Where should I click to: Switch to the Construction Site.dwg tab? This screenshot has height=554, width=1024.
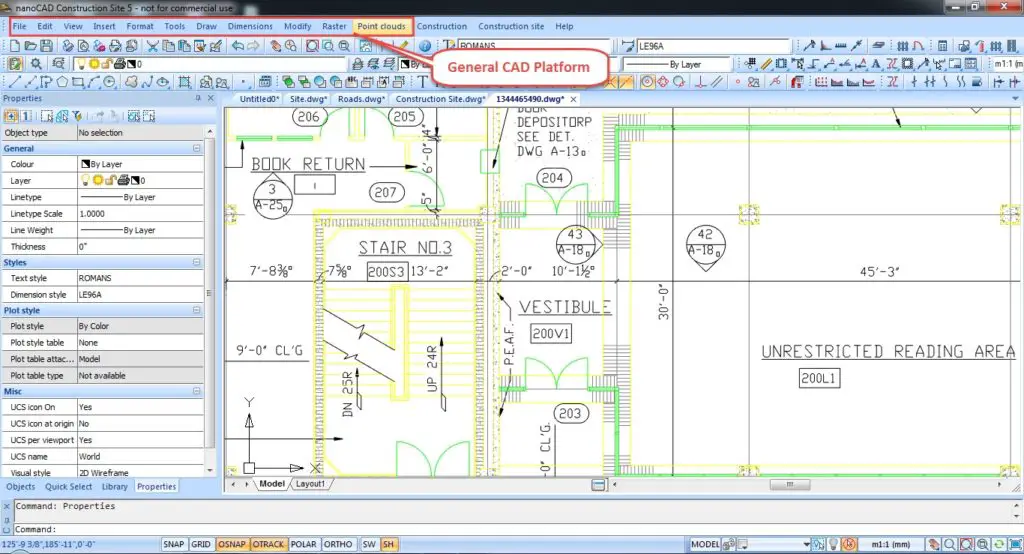pos(440,99)
